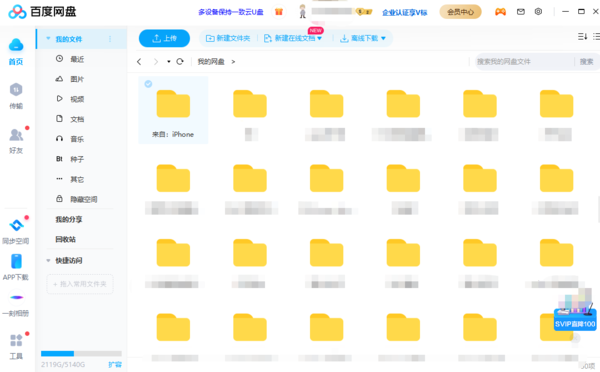Click the 扩容 expand storage link
Image resolution: width=600 pixels, height=372 pixels.
(x=115, y=364)
